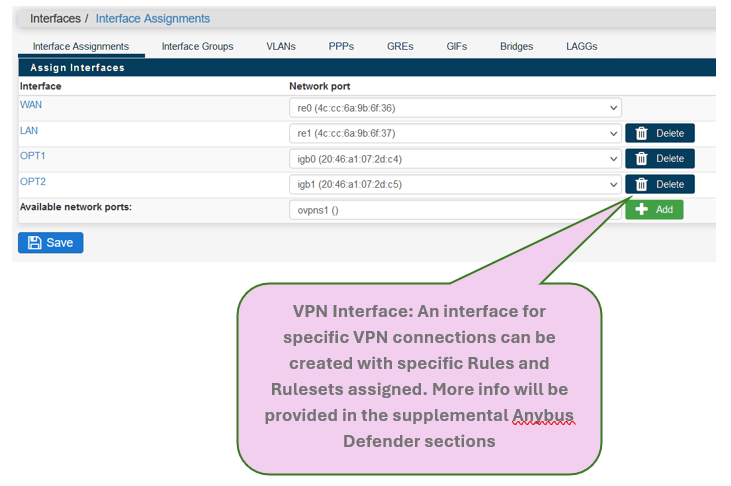731x486 pixels.
Task: Click the trash icon in OPT1 row
Action: click(642, 159)
